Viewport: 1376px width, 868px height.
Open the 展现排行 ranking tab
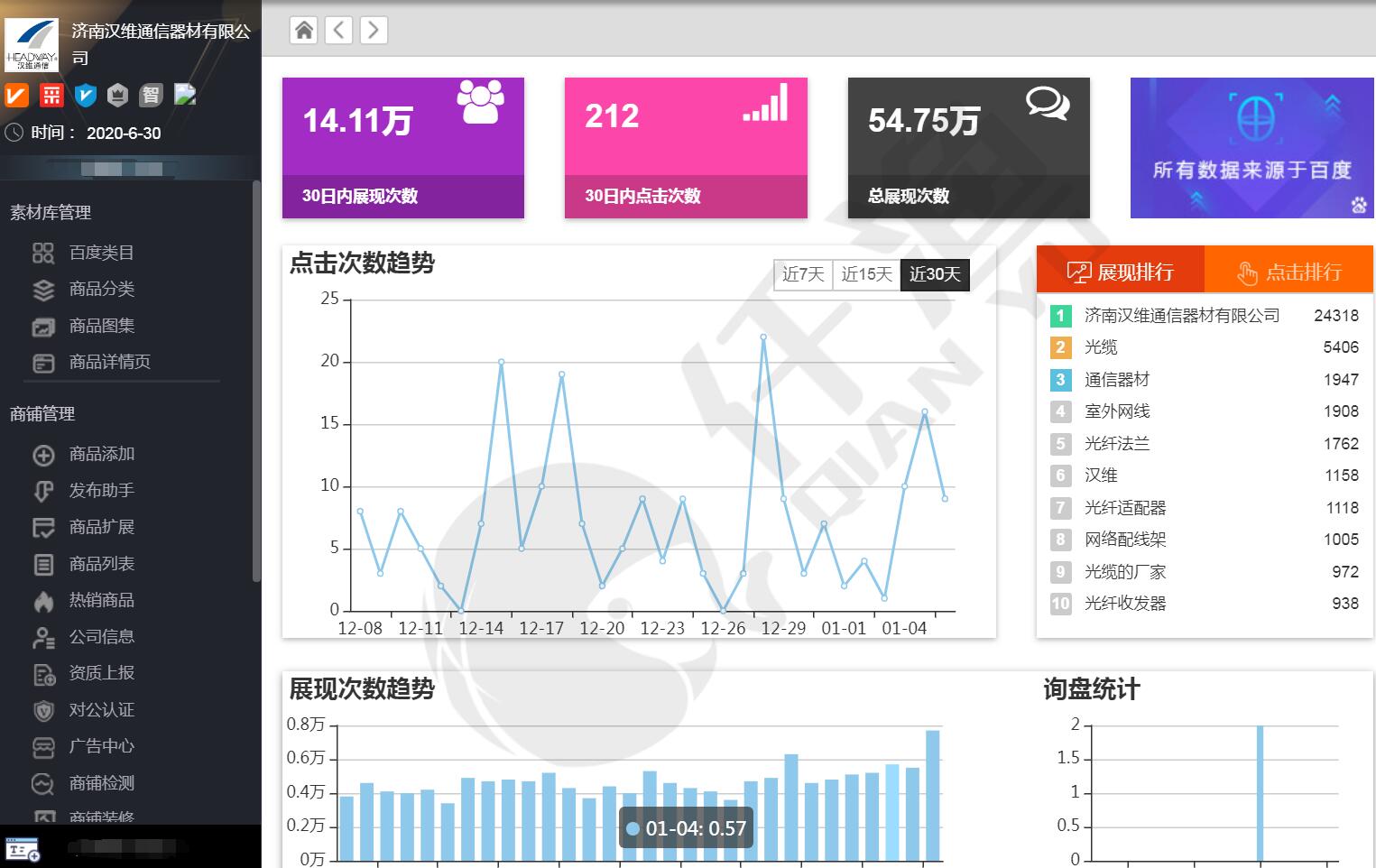click(1122, 270)
